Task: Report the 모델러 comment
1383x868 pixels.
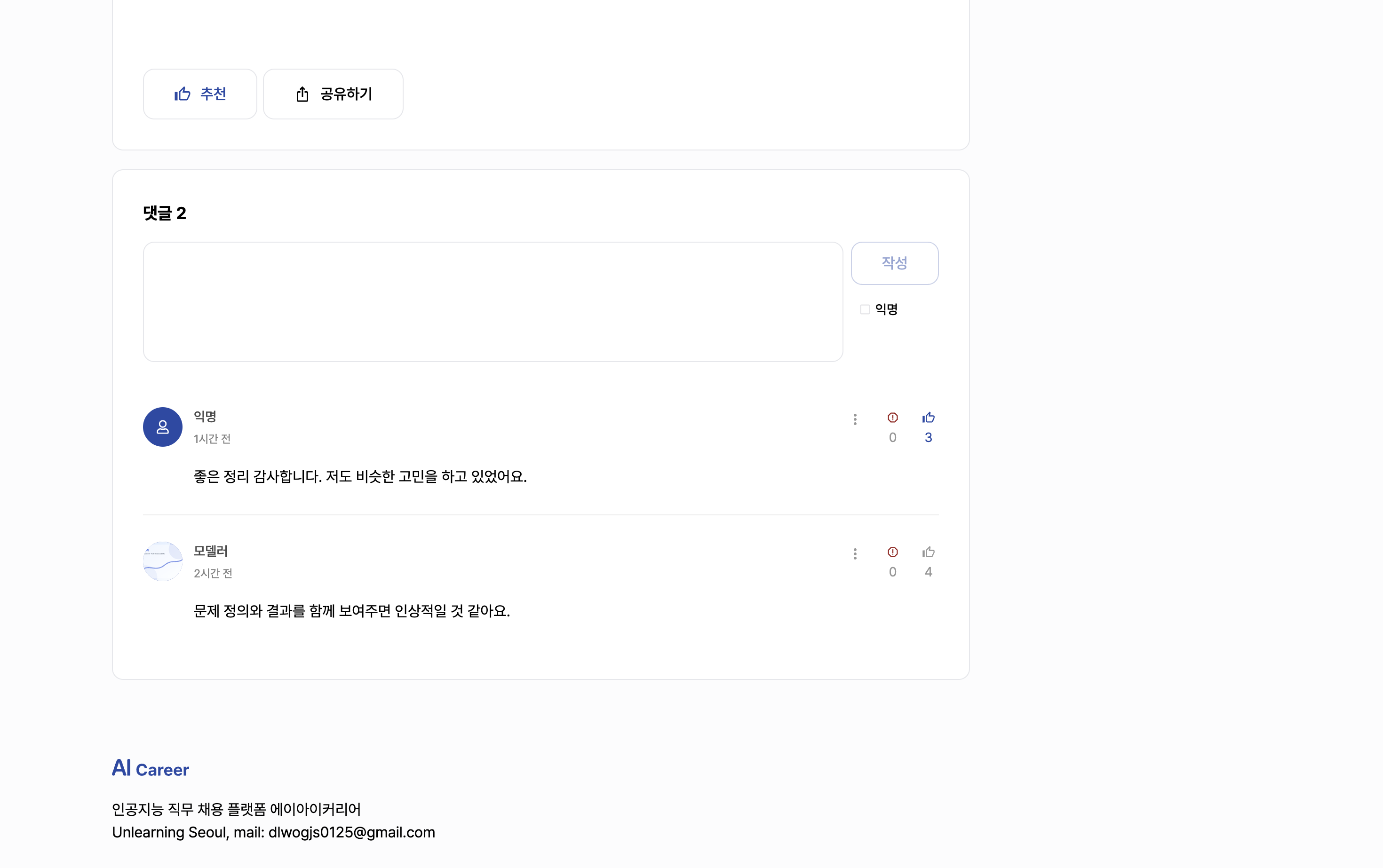Action: [892, 552]
